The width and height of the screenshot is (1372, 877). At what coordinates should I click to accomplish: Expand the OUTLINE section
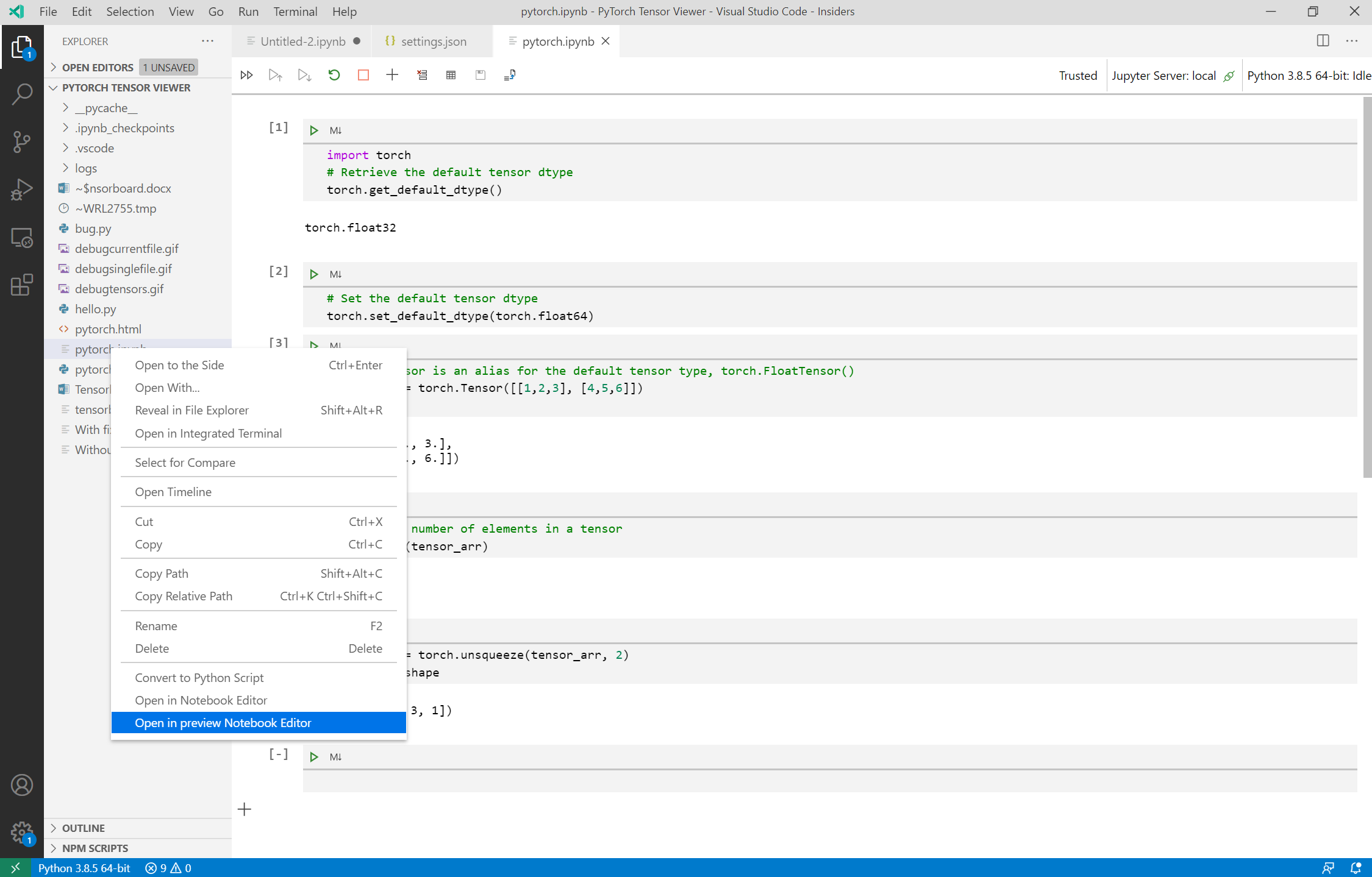pyautogui.click(x=83, y=828)
